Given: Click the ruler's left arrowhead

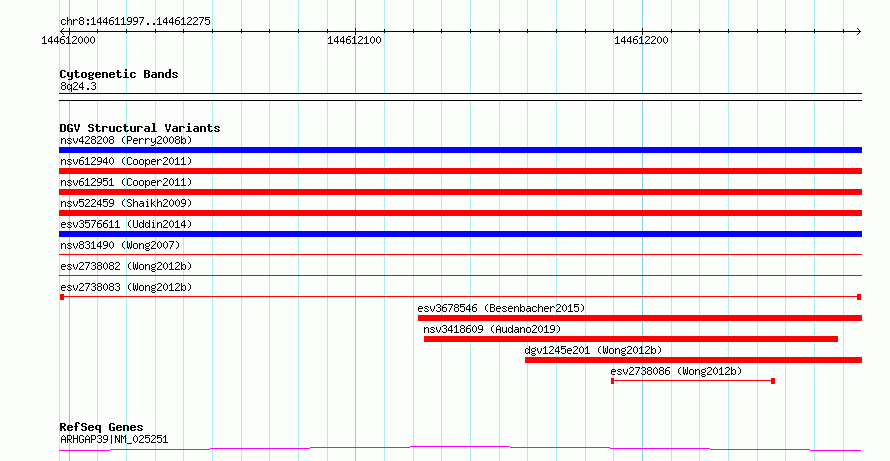Looking at the screenshot, I should pyautogui.click(x=64, y=32).
